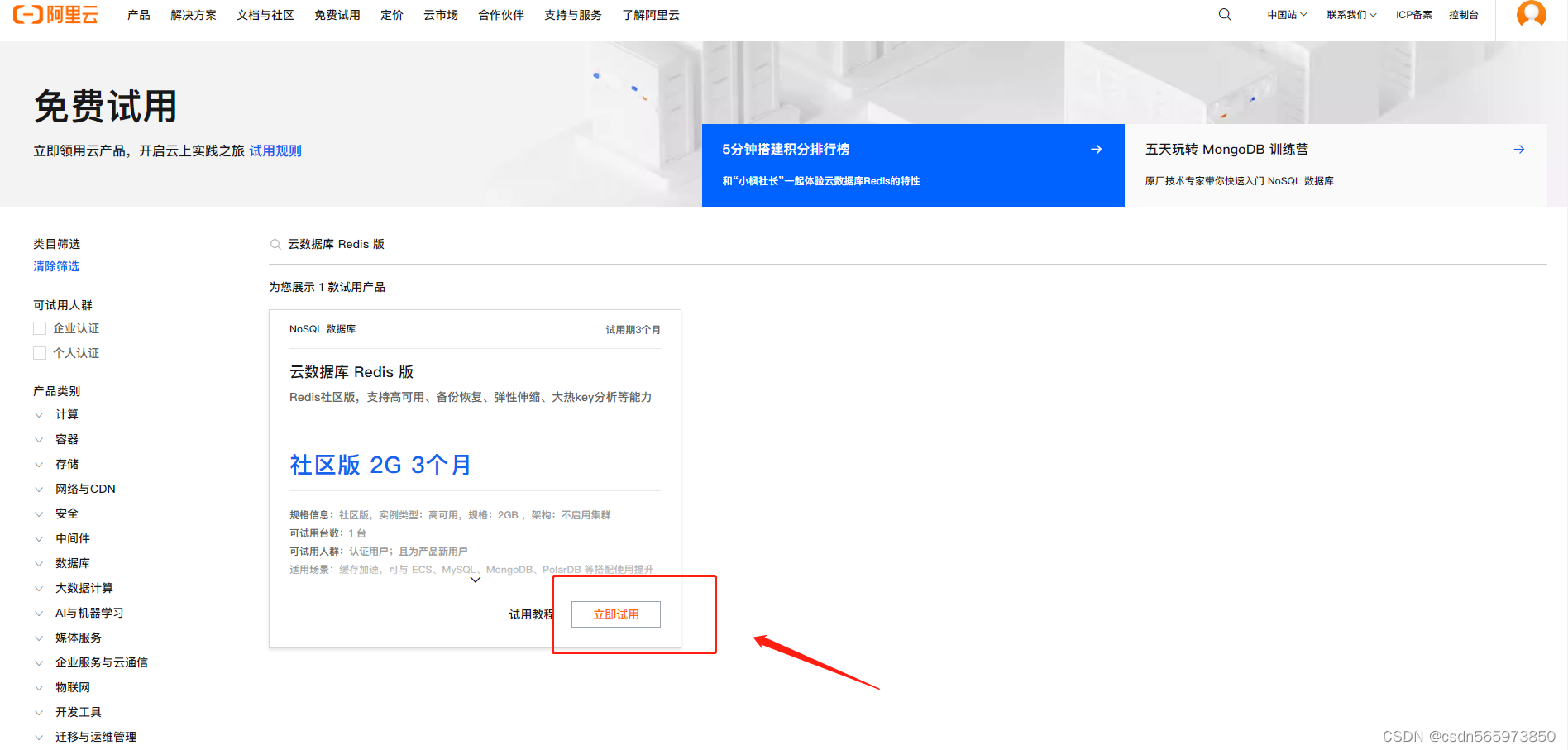The width and height of the screenshot is (1568, 750).
Task: Open the 定价 nav item
Action: 392,15
